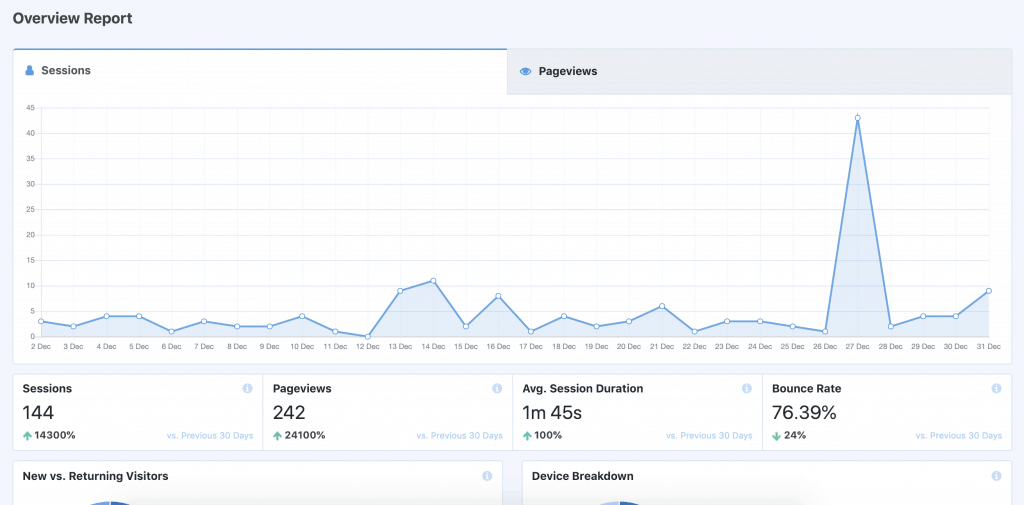Select the 16 Dec data point

[498, 296]
